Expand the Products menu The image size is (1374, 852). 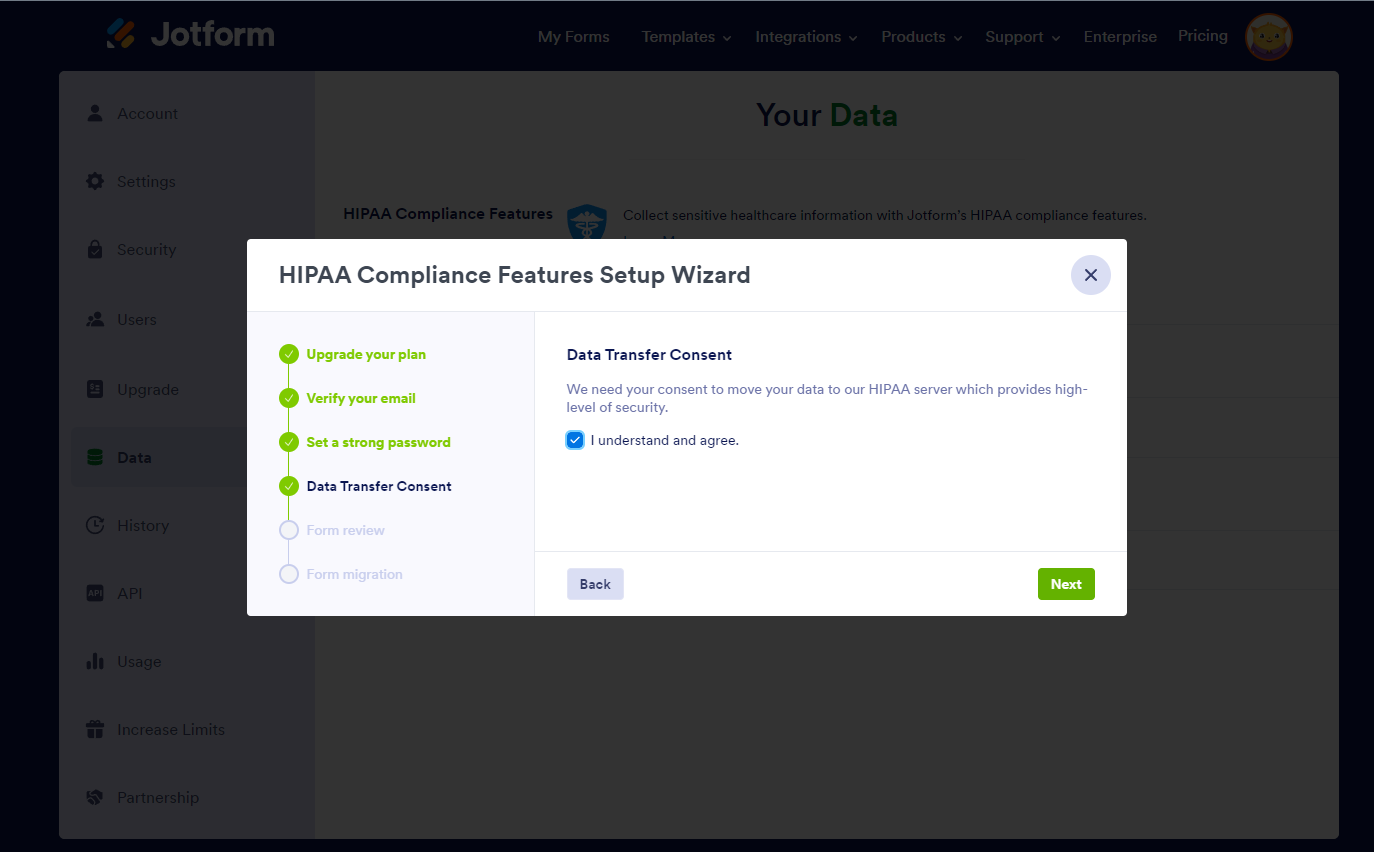921,37
